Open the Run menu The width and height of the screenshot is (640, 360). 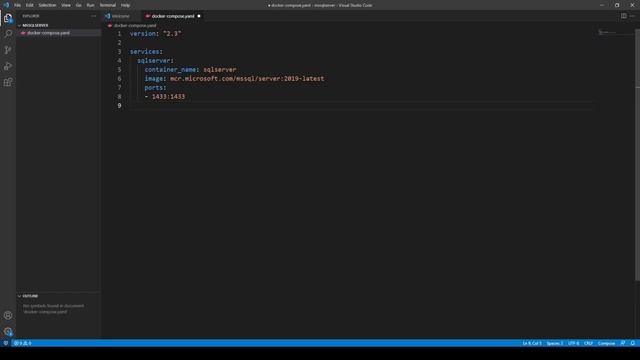[x=91, y=5]
